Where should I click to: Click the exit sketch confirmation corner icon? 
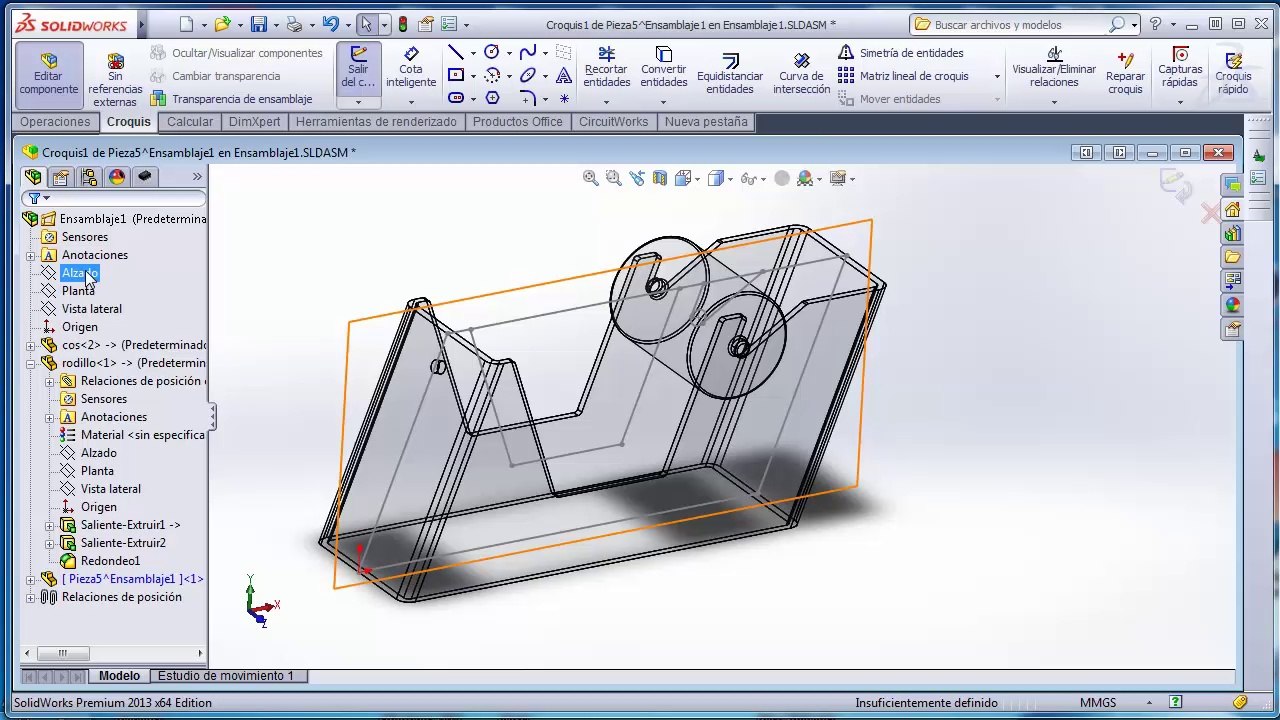[x=1176, y=185]
